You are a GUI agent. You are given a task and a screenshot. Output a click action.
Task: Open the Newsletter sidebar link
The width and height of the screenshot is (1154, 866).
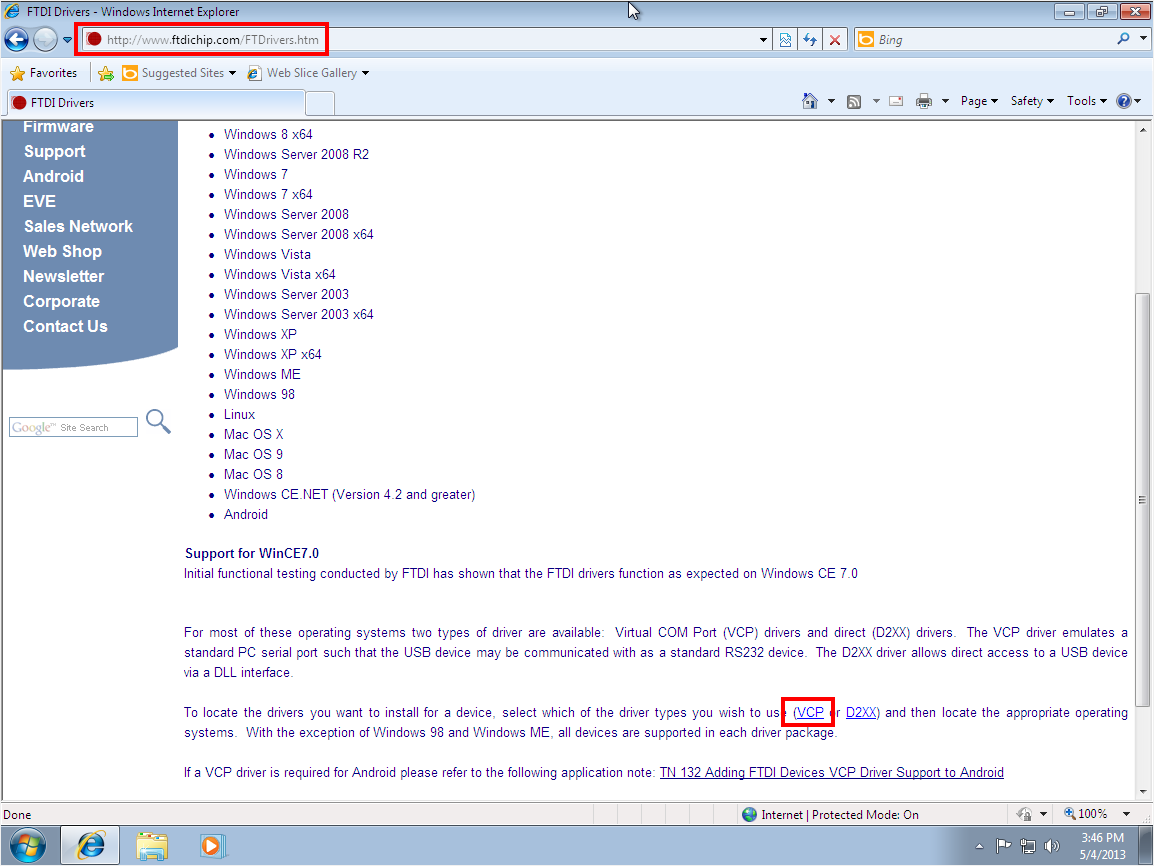63,277
